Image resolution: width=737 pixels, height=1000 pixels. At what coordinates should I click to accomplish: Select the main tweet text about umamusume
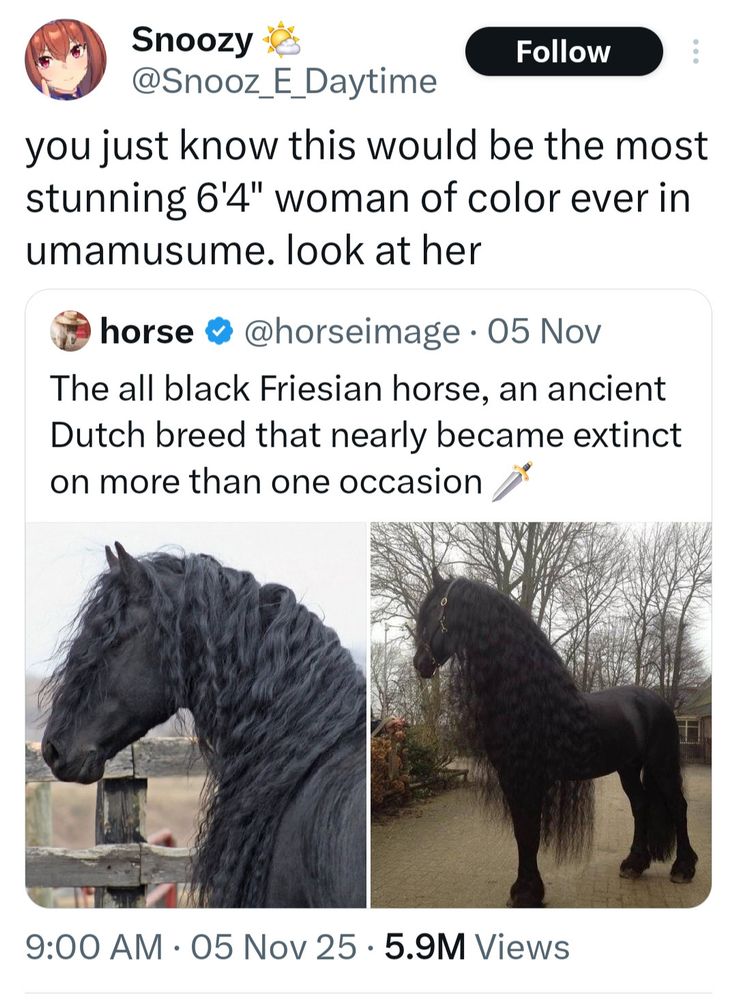pyautogui.click(x=367, y=198)
